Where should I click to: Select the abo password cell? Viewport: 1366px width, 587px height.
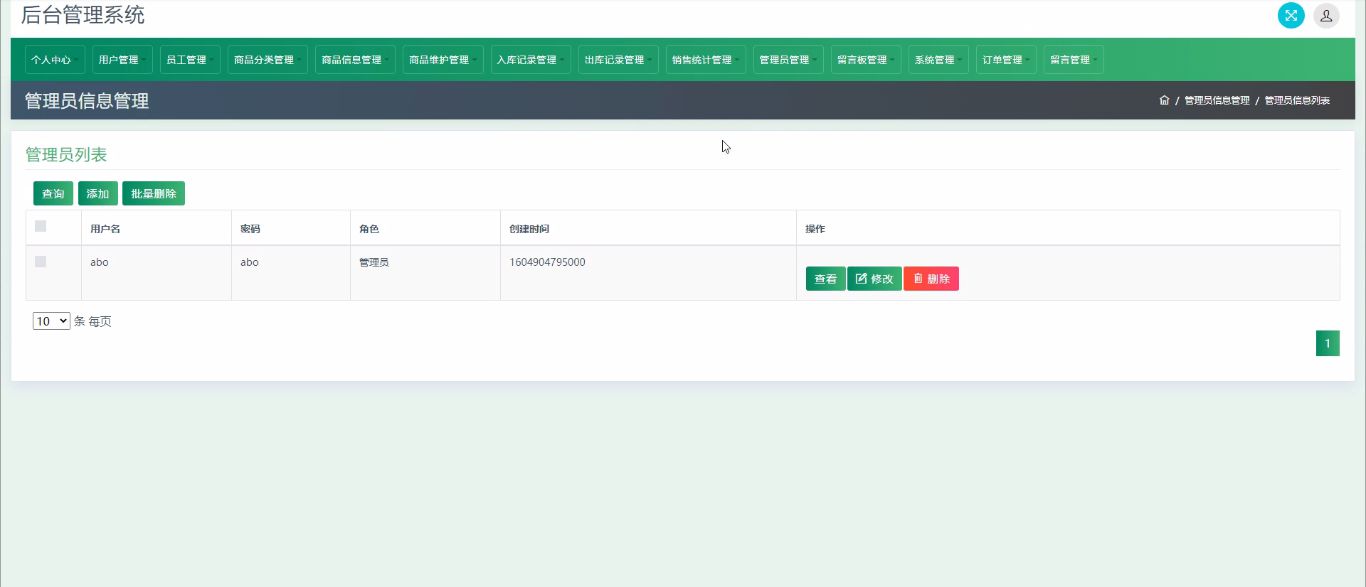coord(290,273)
